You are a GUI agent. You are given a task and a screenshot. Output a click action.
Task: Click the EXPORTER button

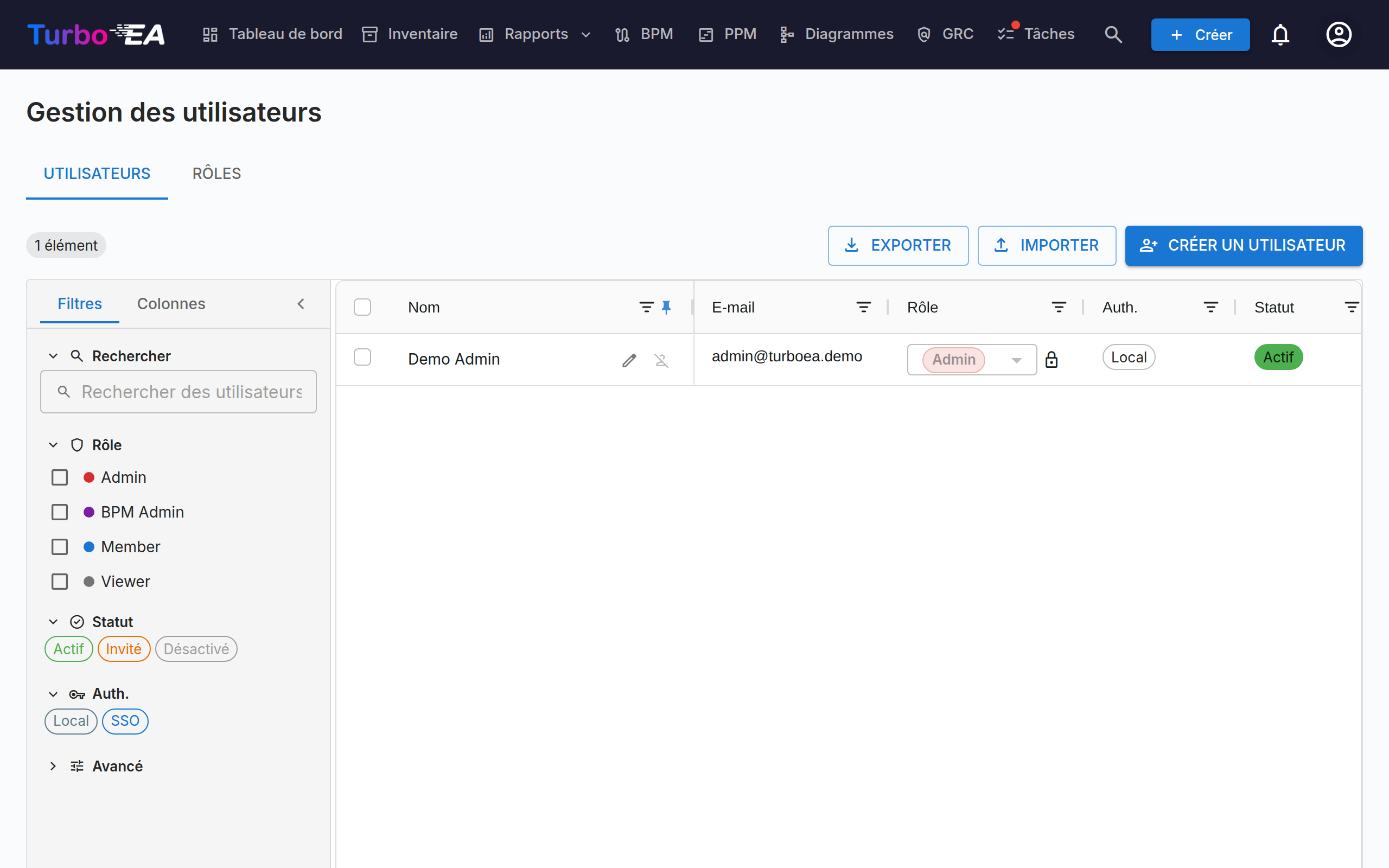coord(897,245)
